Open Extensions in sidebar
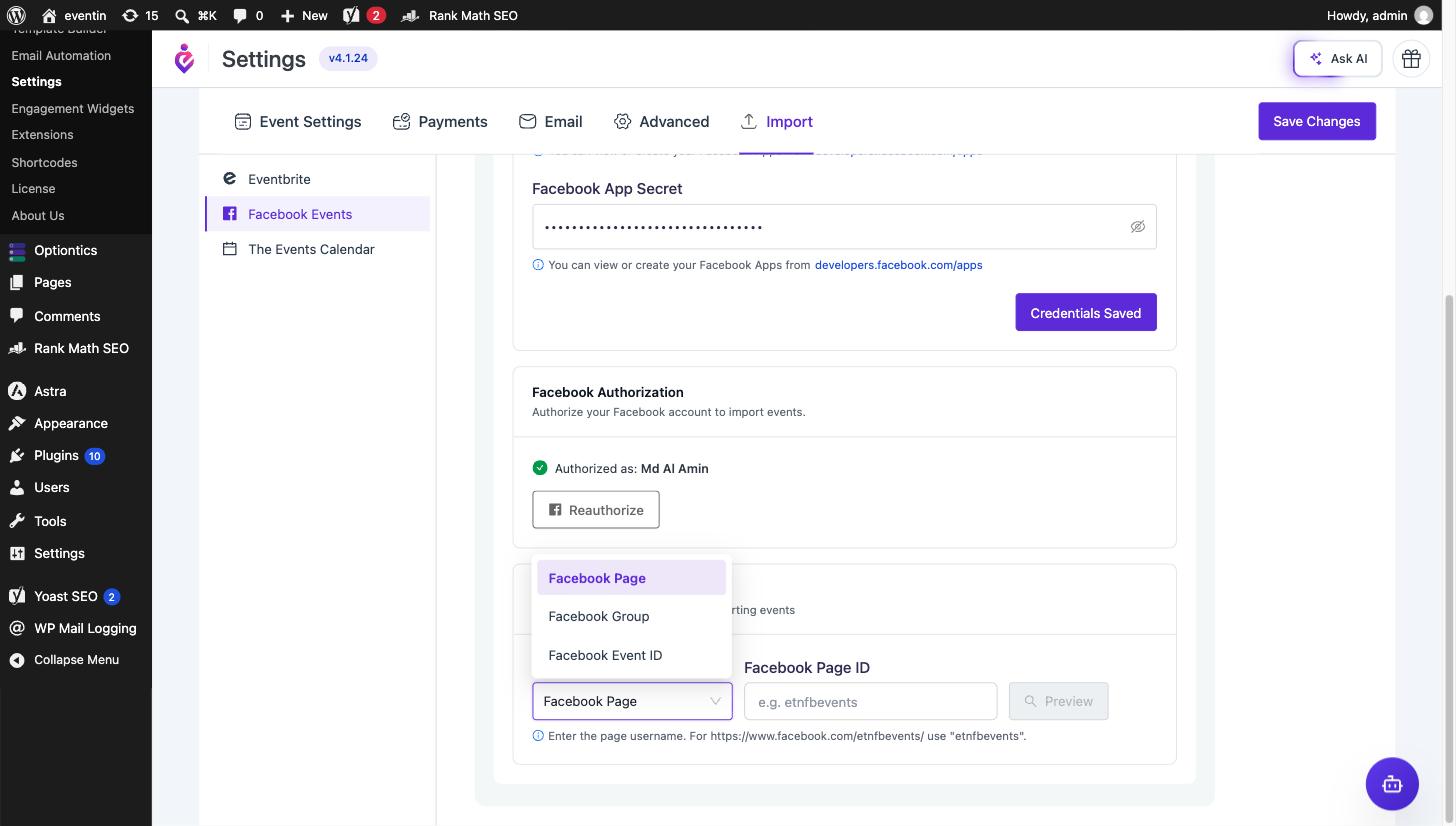Screen dimensions: 1456x826 point(42,134)
